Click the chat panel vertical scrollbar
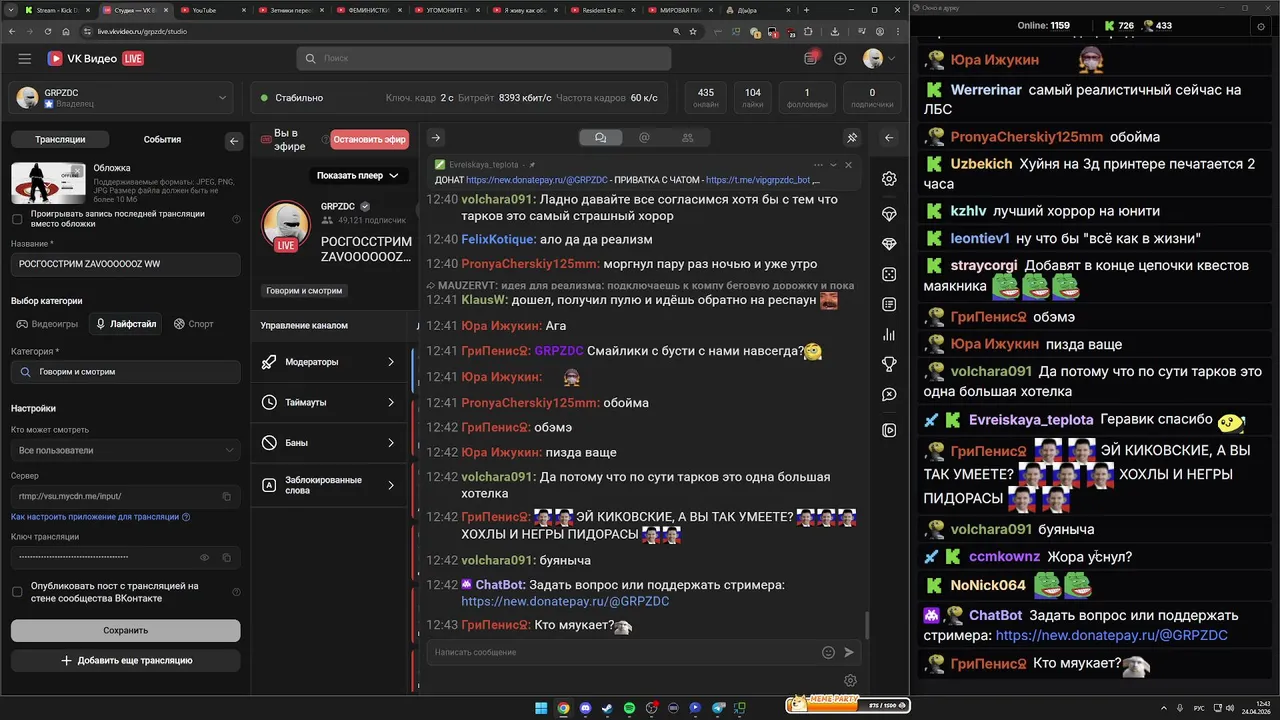Screen dimensions: 1280x720 pos(866,625)
